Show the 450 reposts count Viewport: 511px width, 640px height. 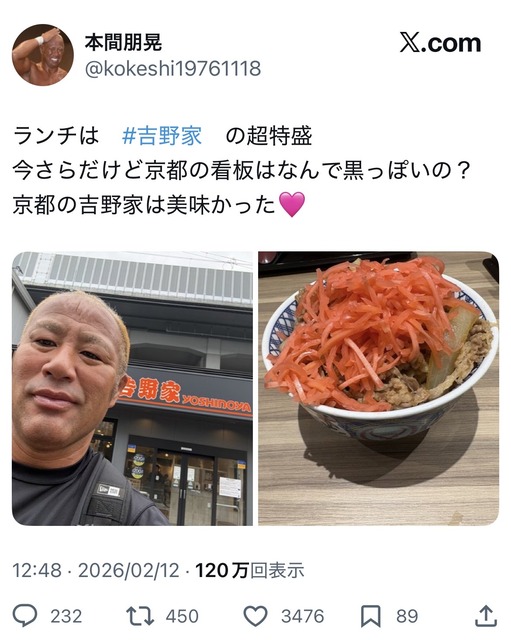182,616
